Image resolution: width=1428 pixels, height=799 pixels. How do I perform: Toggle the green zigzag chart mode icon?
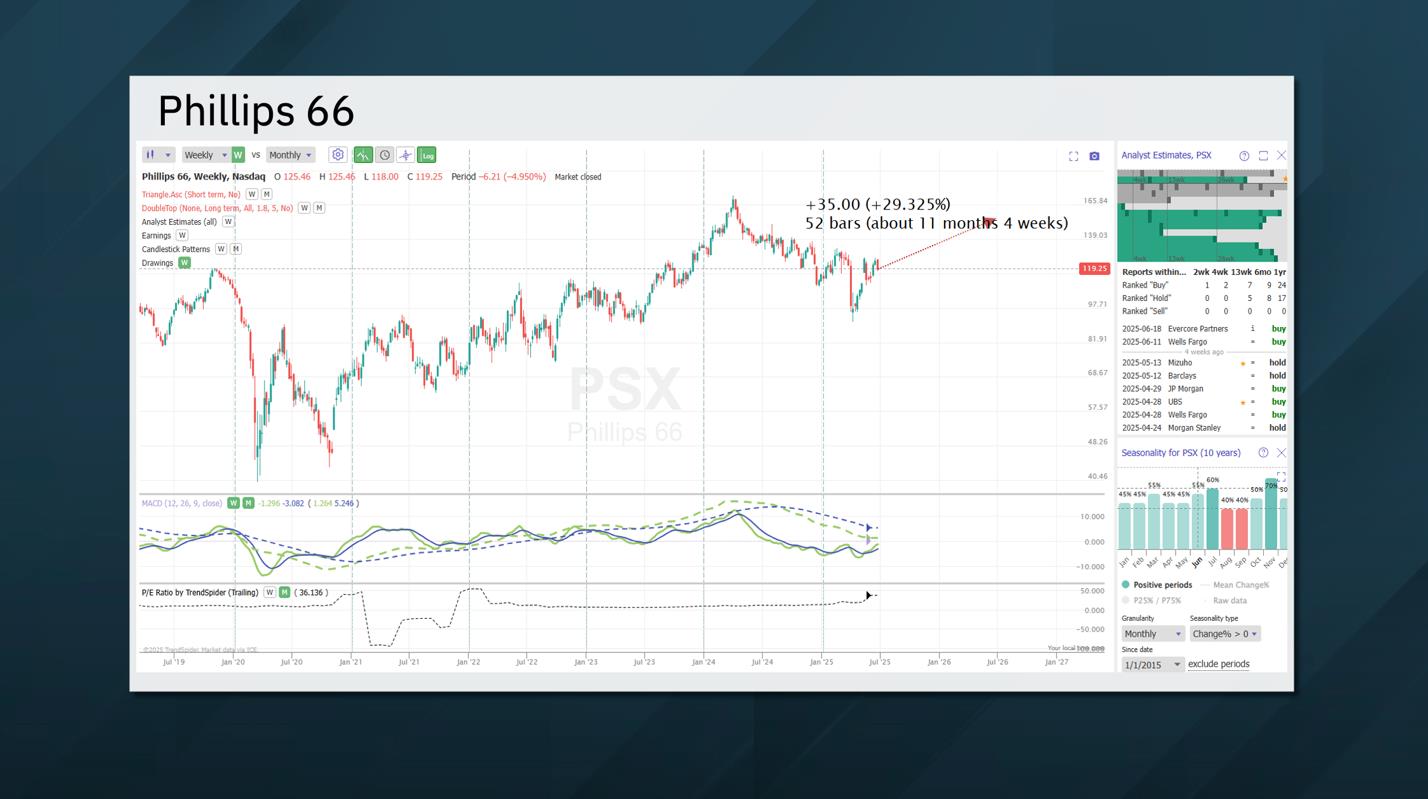(x=363, y=155)
